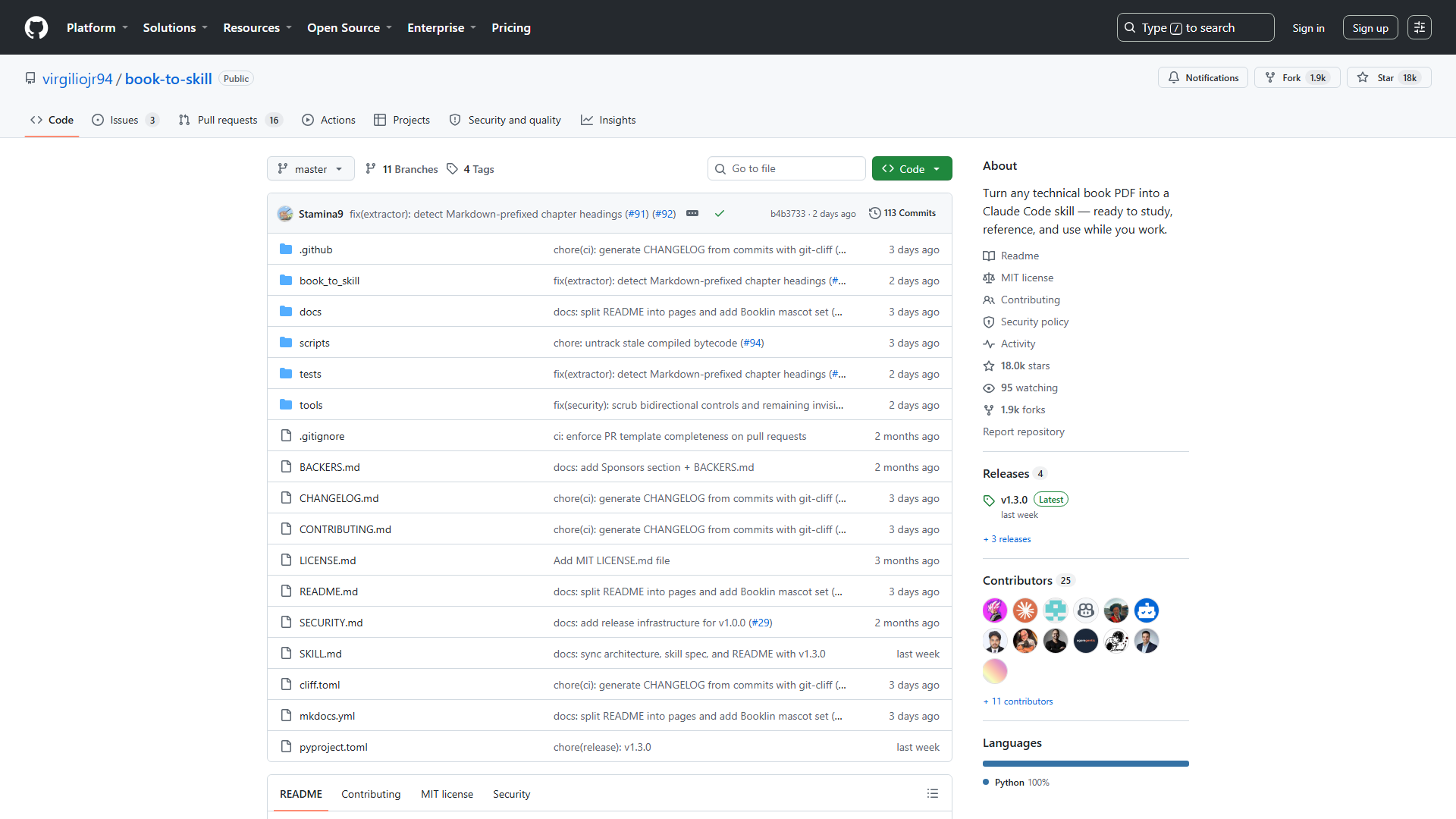Open the Projects tab

point(402,120)
